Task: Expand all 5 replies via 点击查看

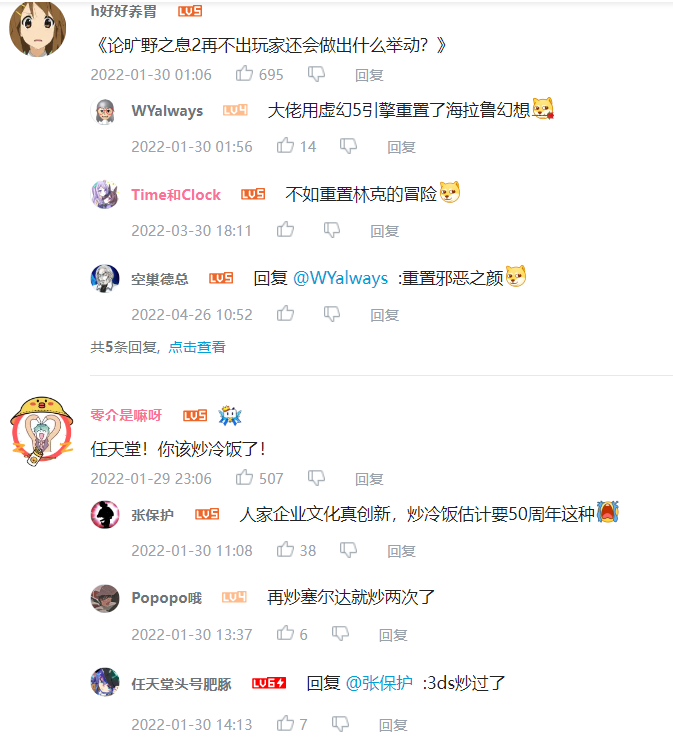Action: point(197,347)
